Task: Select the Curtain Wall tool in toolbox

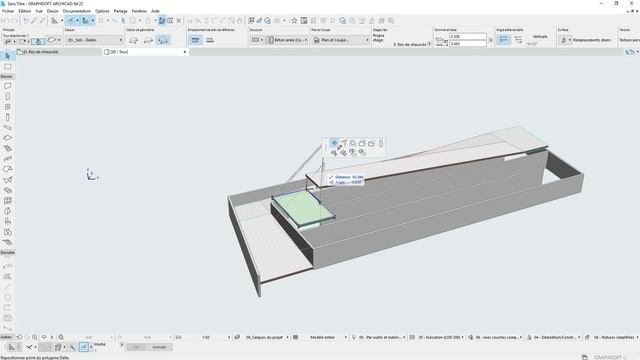Action: [x=7, y=201]
